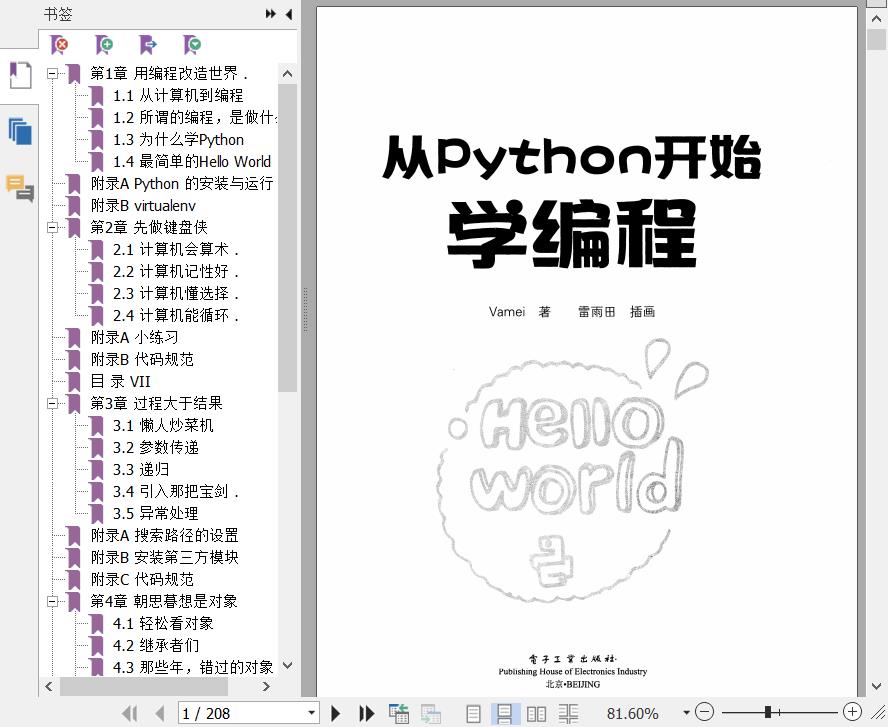Open the page number dropdown
Screen dimensions: 888x727
tap(311, 713)
